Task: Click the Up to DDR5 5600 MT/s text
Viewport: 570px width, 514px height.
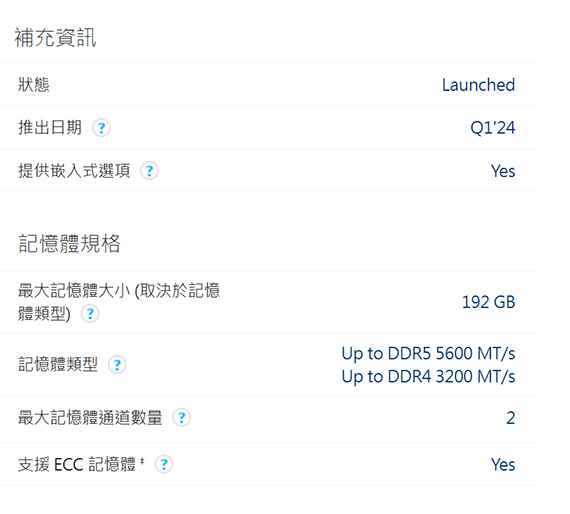Action: [x=428, y=353]
